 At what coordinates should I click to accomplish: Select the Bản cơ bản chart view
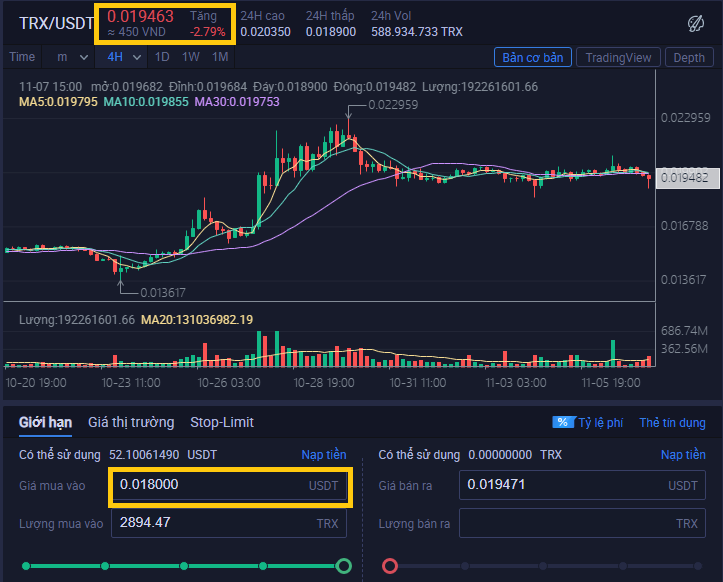coord(533,58)
